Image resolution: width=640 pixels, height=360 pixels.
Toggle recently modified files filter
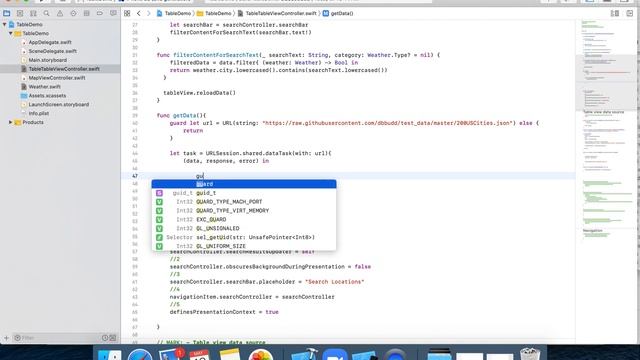pyautogui.click(x=105, y=338)
